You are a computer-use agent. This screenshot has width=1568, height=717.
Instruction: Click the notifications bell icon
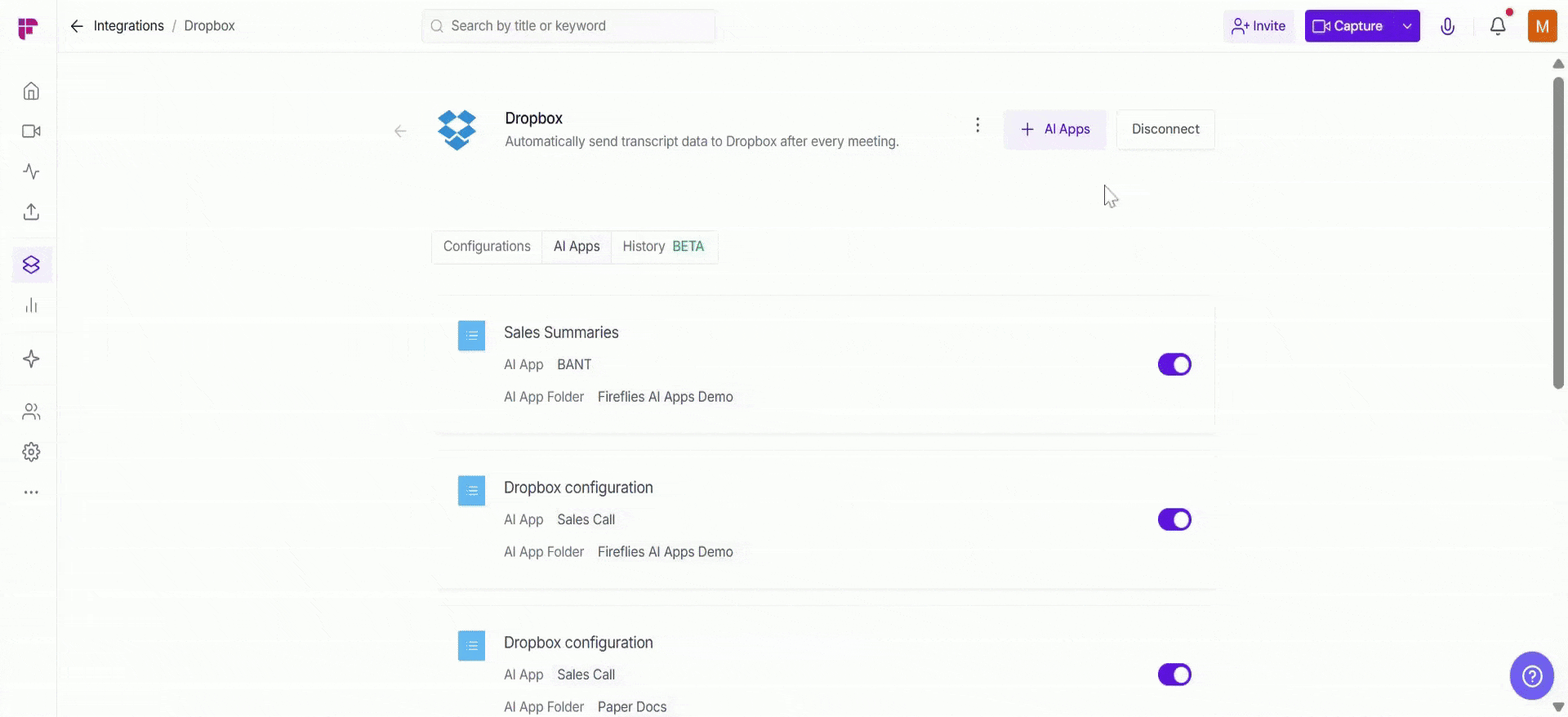[x=1497, y=26]
